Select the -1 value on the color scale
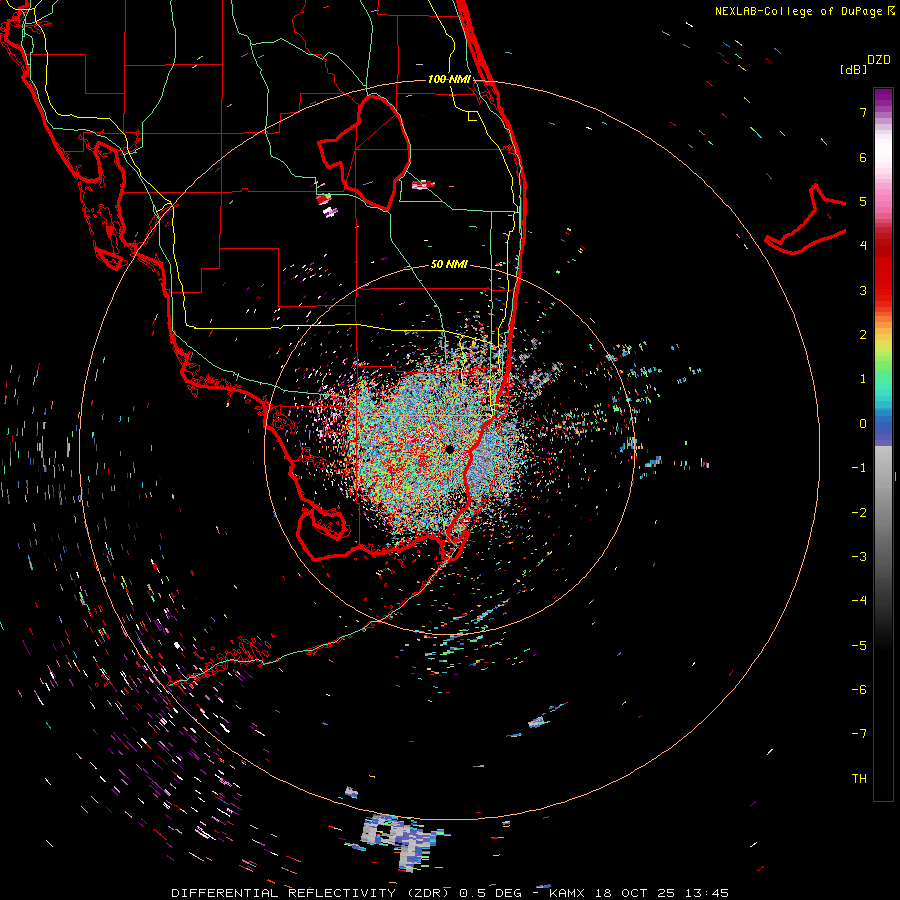Screen dimensions: 900x900 pos(859,468)
